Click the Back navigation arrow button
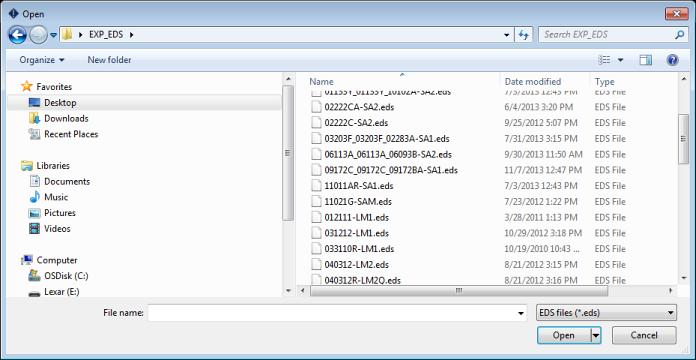The image size is (696, 360). pos(17,35)
